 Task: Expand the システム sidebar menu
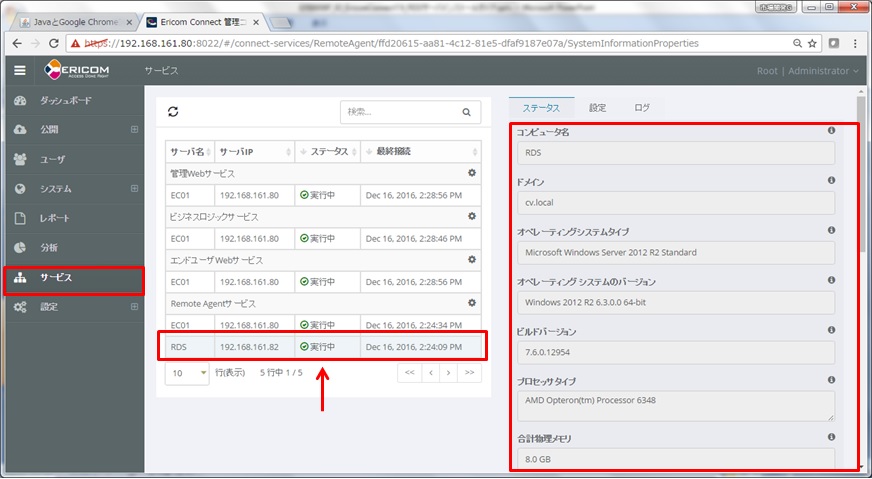point(134,189)
